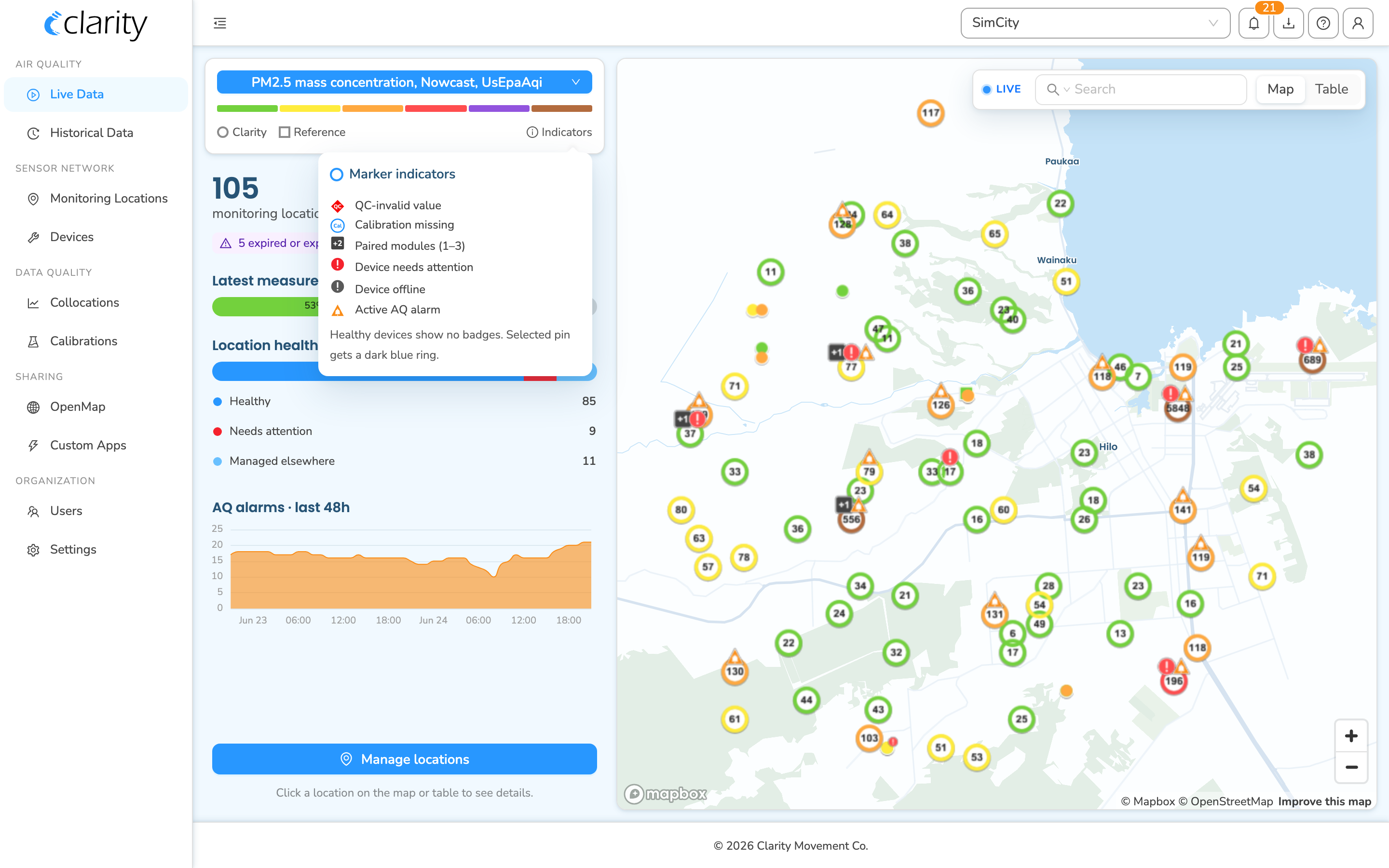Open Monitoring Locations

click(x=96, y=199)
